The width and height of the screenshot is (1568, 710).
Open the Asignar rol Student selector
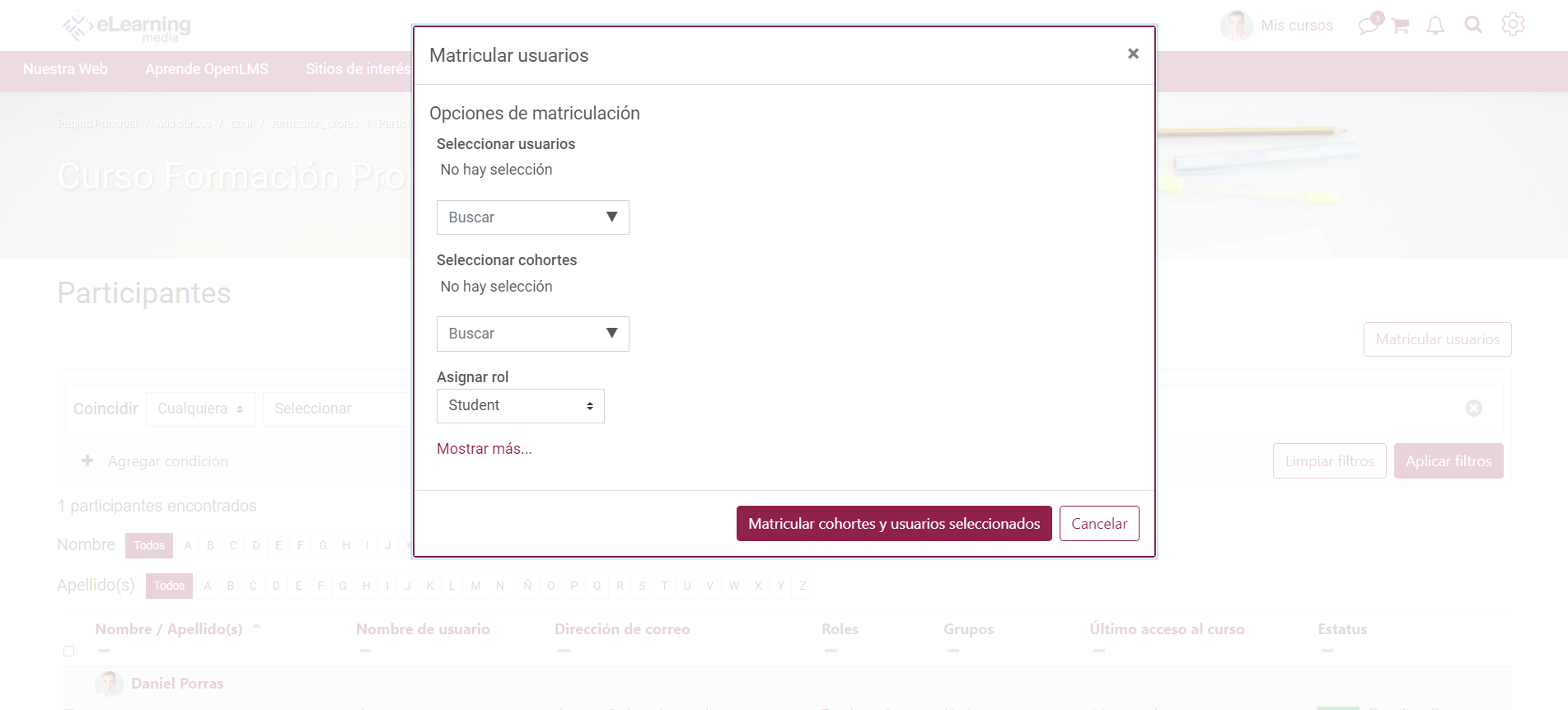tap(520, 406)
